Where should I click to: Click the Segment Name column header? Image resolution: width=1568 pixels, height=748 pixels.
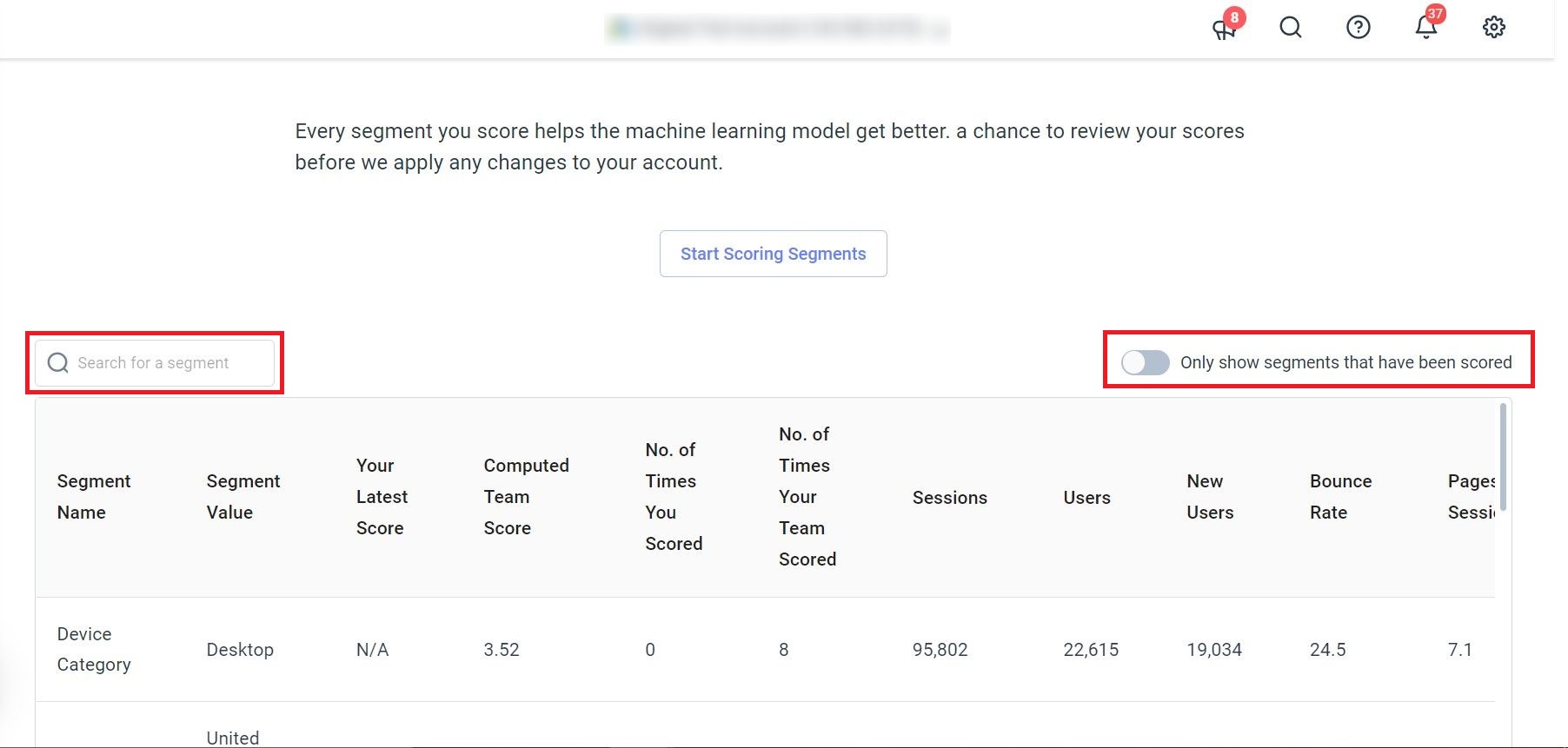point(94,497)
